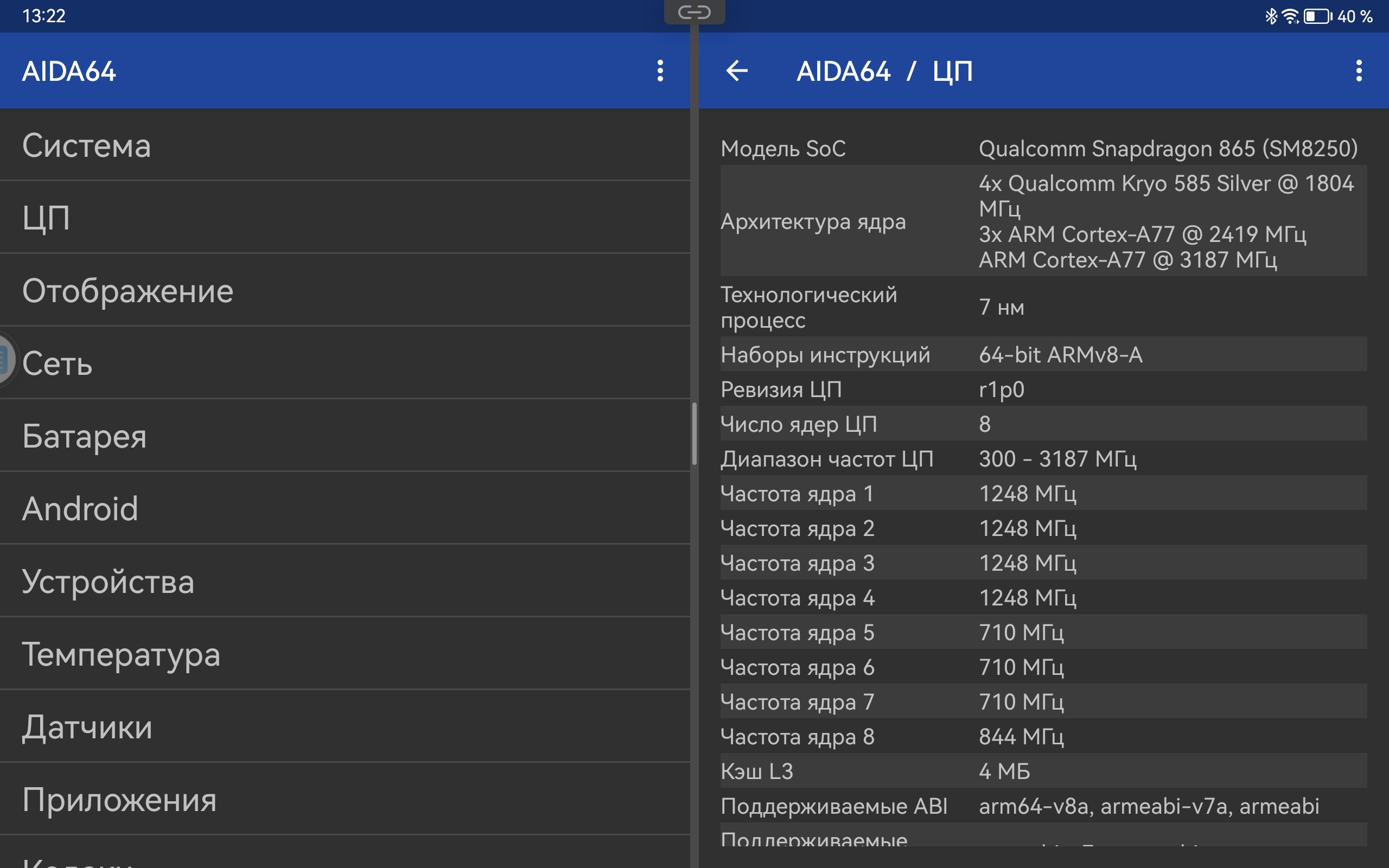
Task: Select the Частота ядра 1 row
Action: click(x=1043, y=493)
